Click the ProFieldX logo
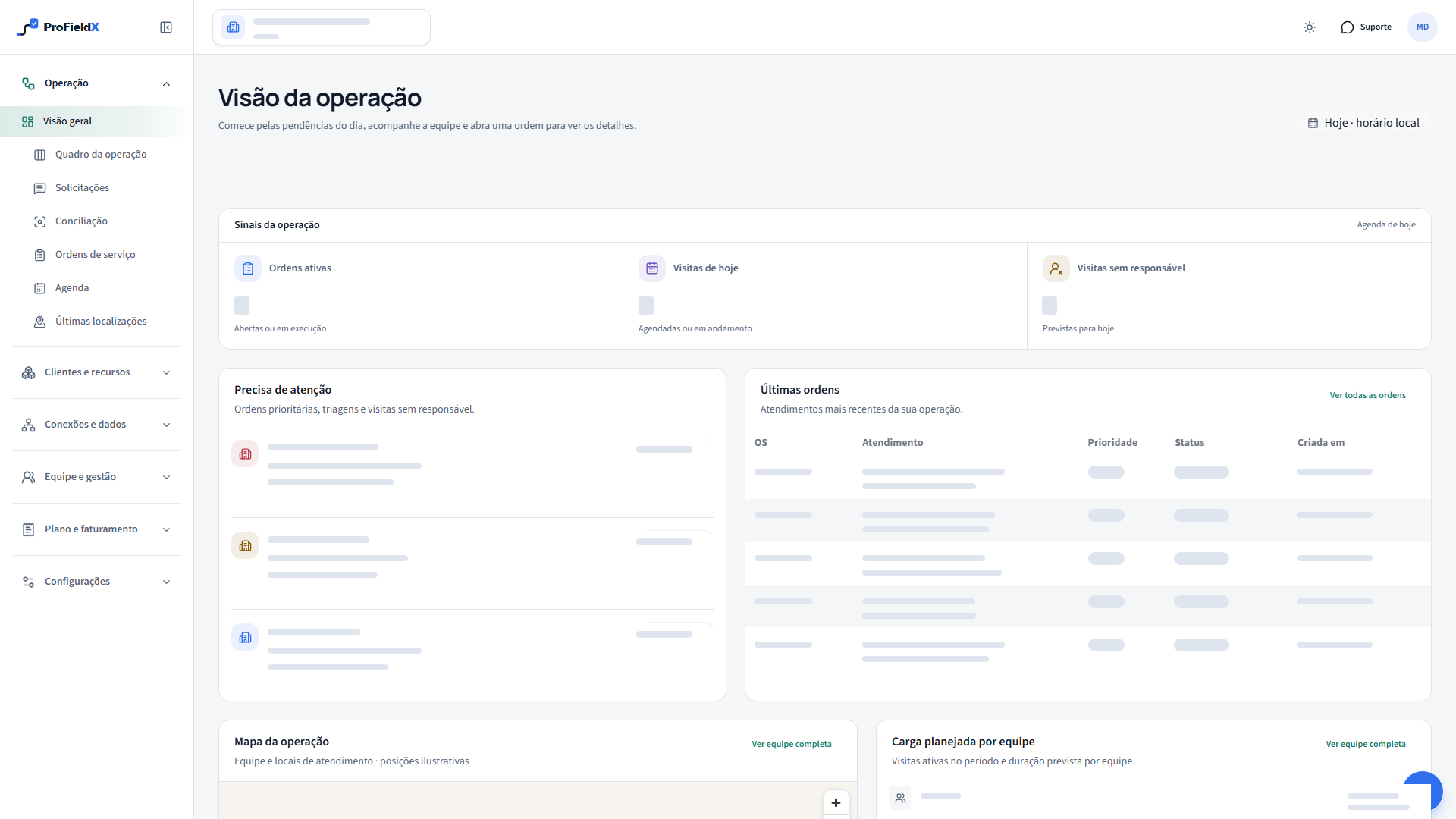The height and width of the screenshot is (819, 1456). [58, 27]
